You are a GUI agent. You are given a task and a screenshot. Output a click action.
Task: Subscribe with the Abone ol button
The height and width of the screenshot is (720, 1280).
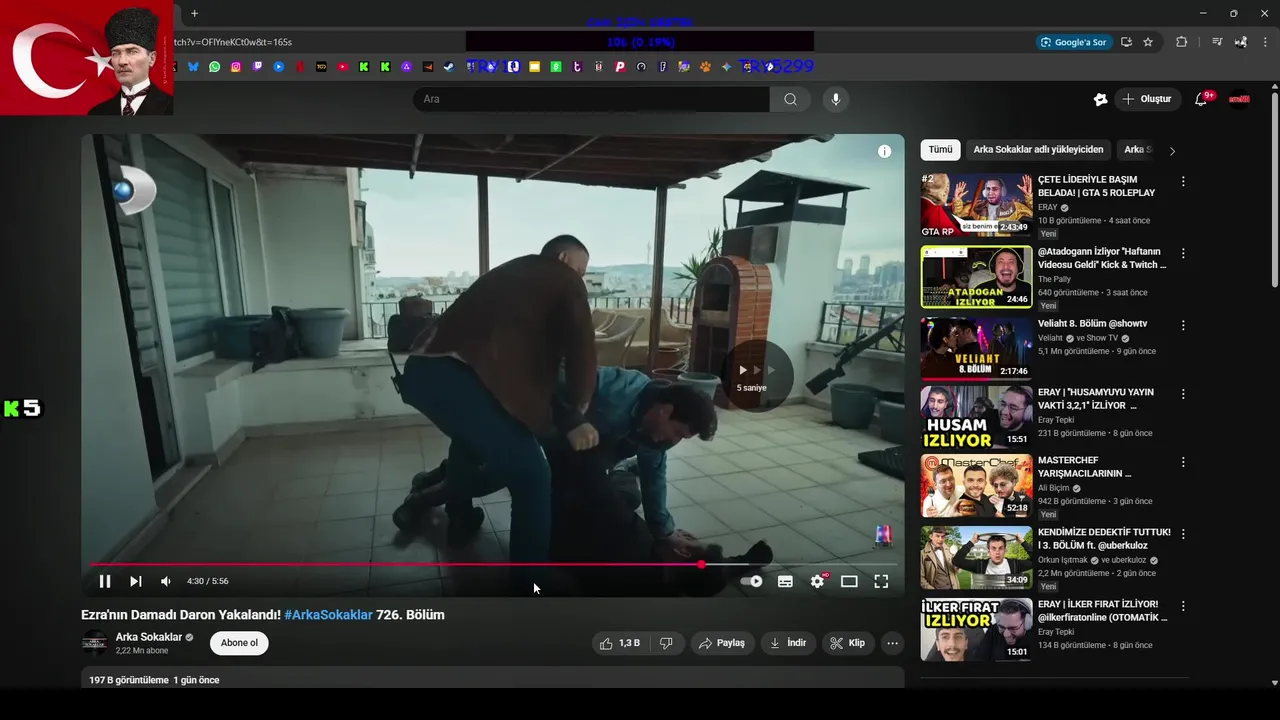(239, 643)
